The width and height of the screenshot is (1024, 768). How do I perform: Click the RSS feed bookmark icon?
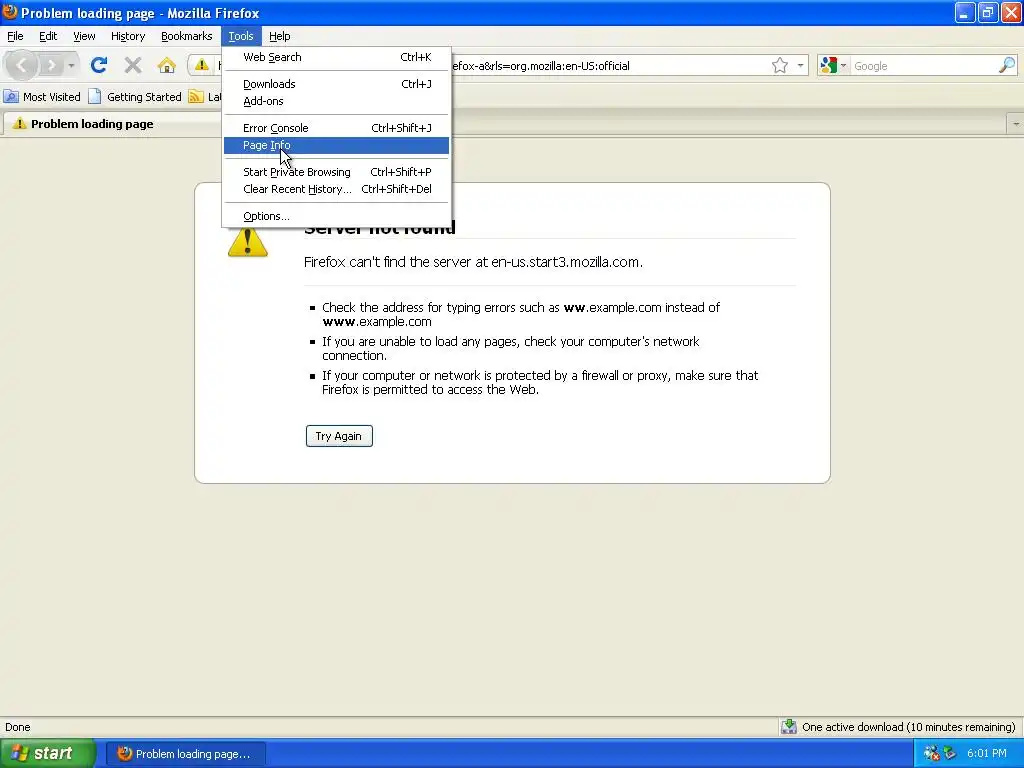[x=196, y=97]
